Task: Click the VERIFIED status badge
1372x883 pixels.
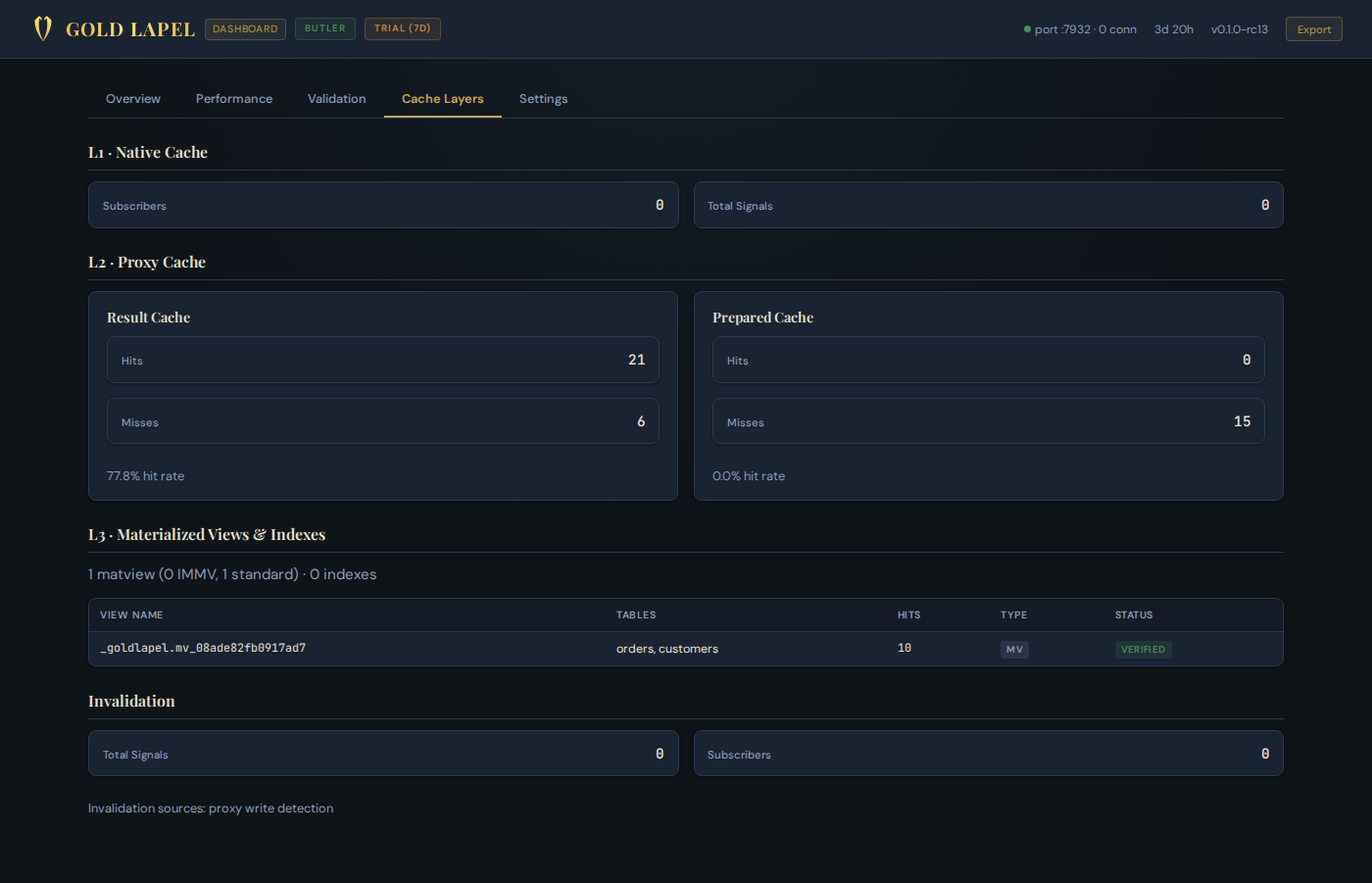Action: tap(1143, 648)
